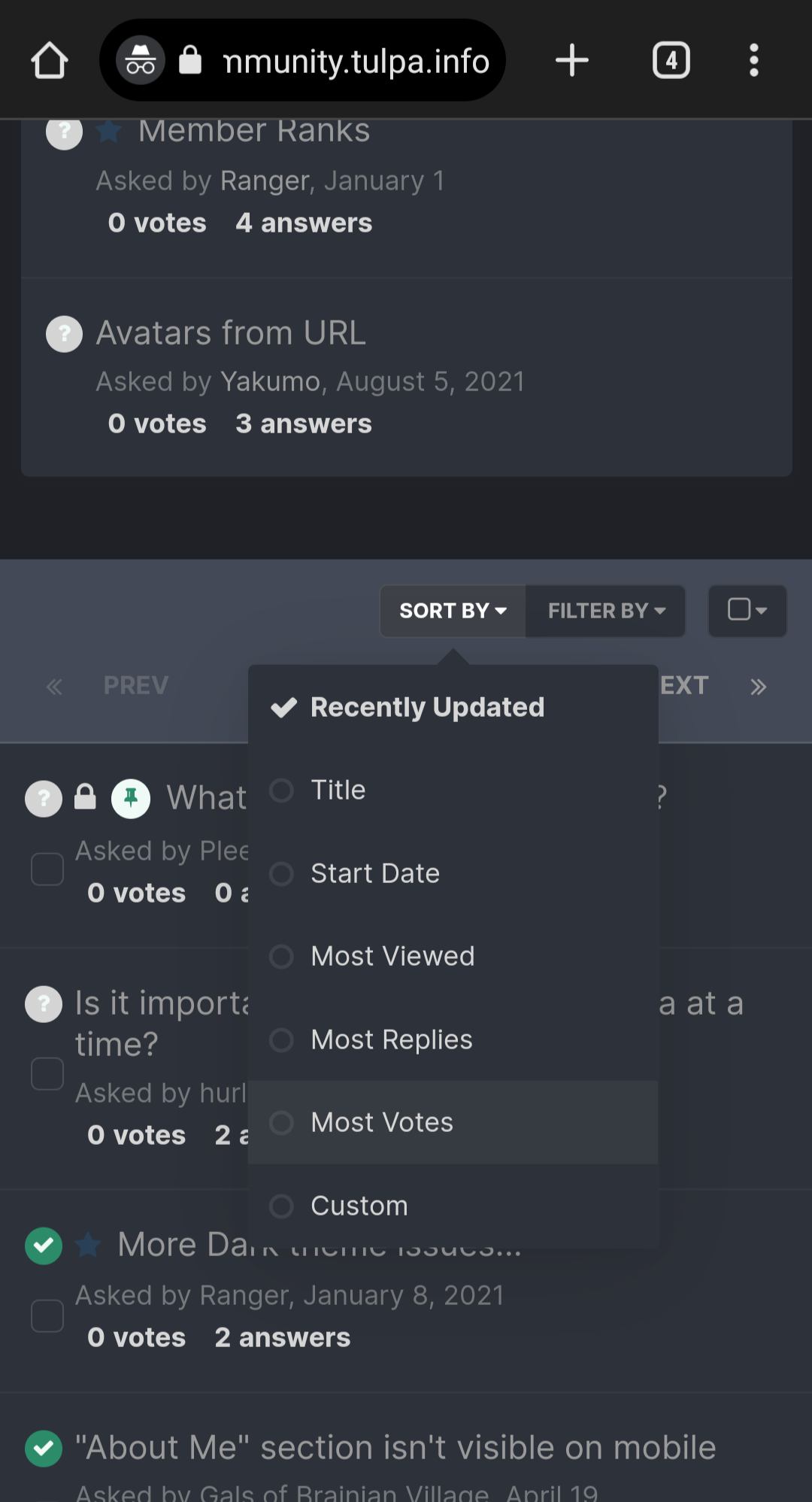Click the green pinned topic icon
This screenshot has width=812, height=1502.
pos(131,798)
